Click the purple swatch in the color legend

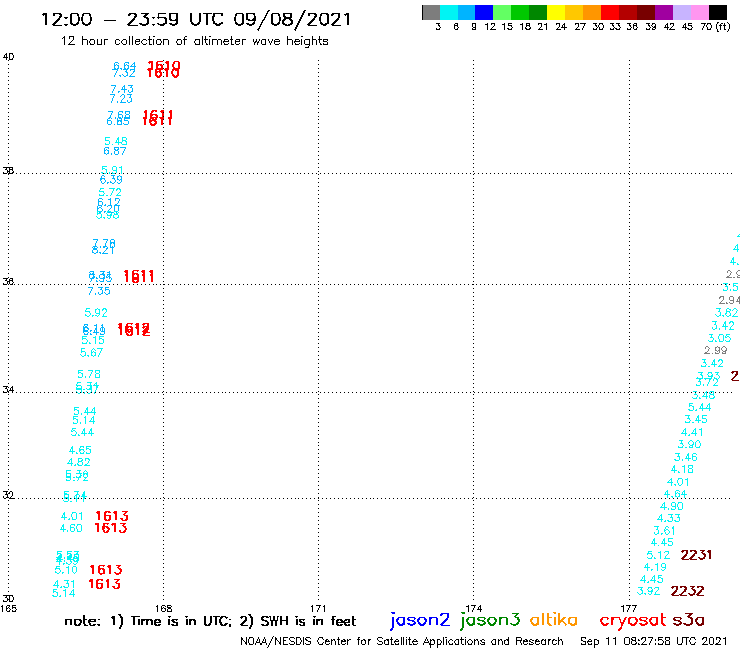(x=664, y=12)
